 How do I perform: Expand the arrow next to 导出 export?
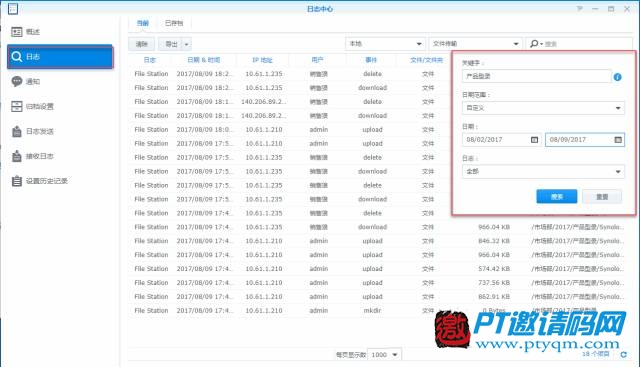[187, 44]
